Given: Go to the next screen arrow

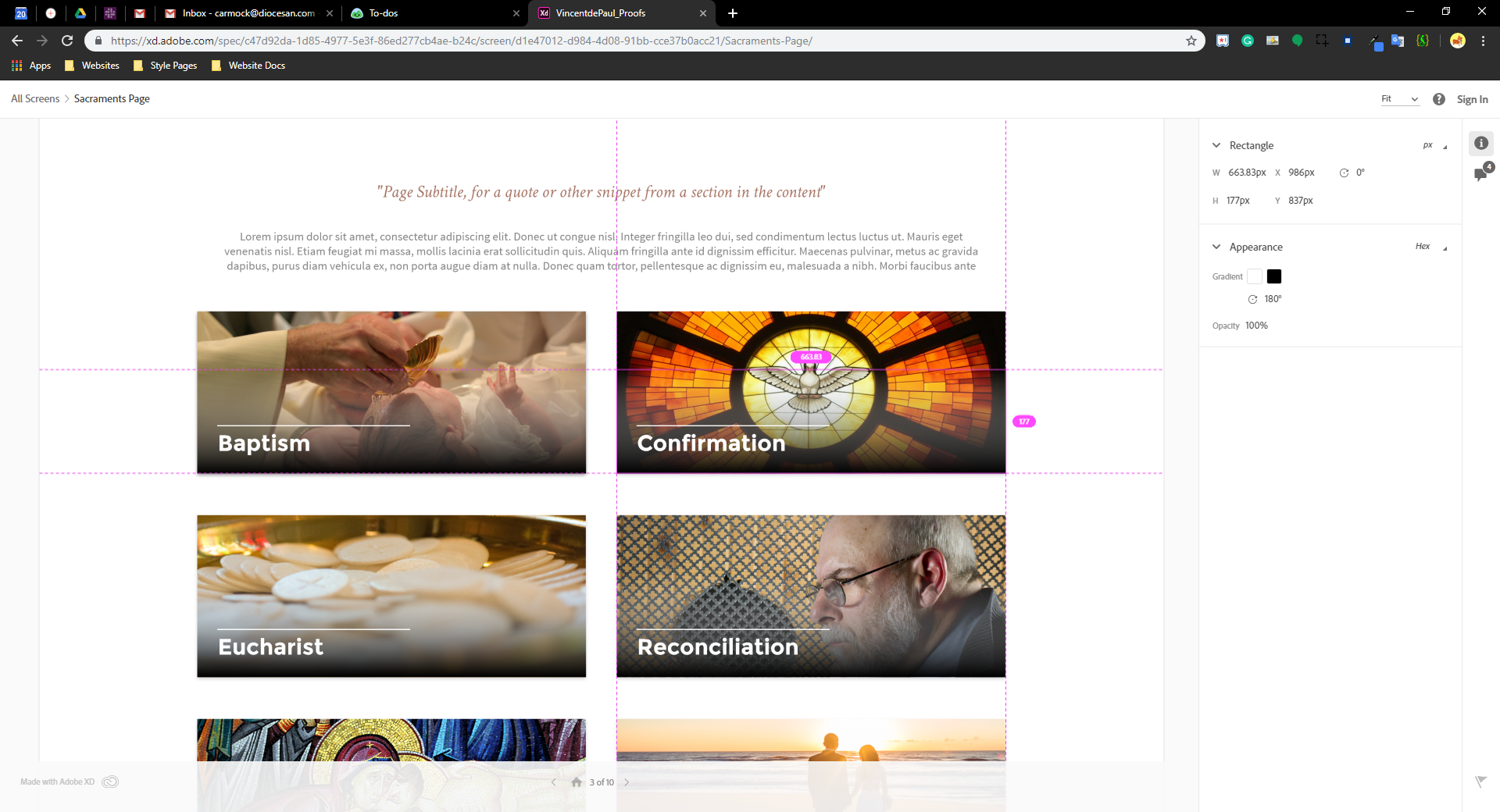Looking at the screenshot, I should coord(627,782).
